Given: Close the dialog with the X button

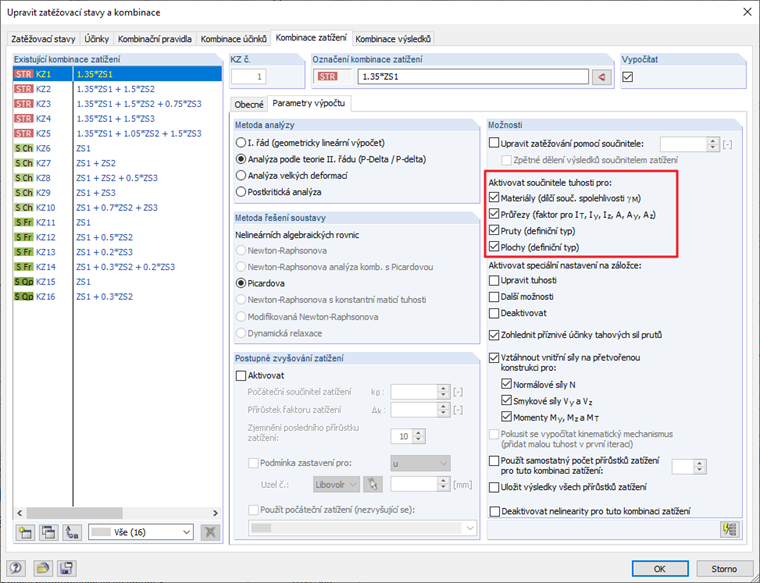Looking at the screenshot, I should tap(747, 12).
